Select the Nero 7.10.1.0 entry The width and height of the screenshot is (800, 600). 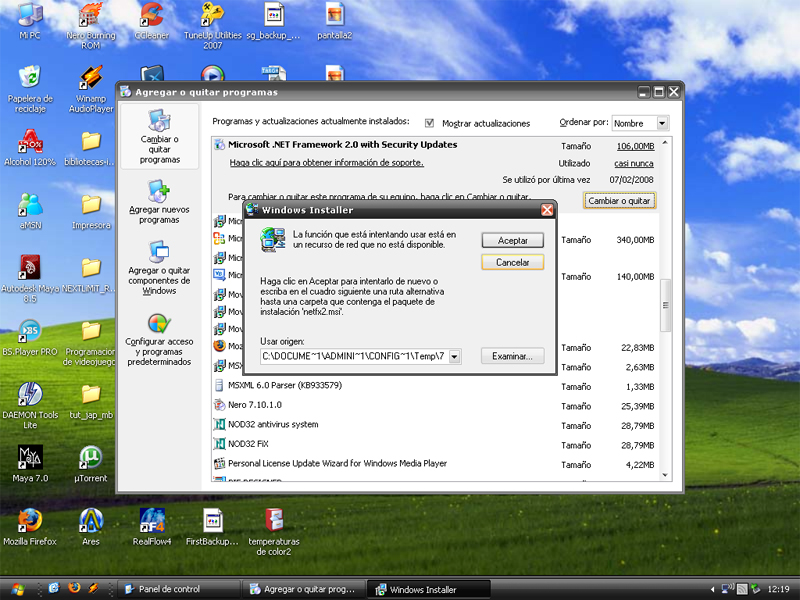coord(435,405)
